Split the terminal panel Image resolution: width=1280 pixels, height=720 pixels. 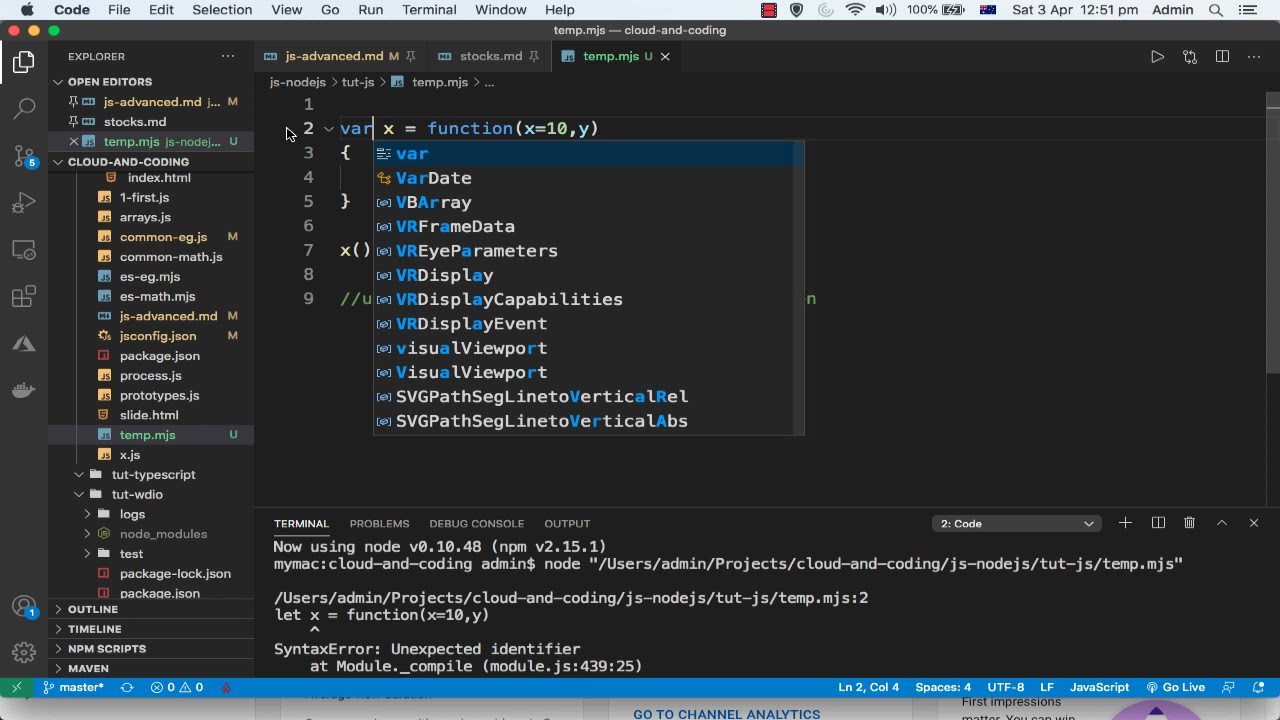1158,523
